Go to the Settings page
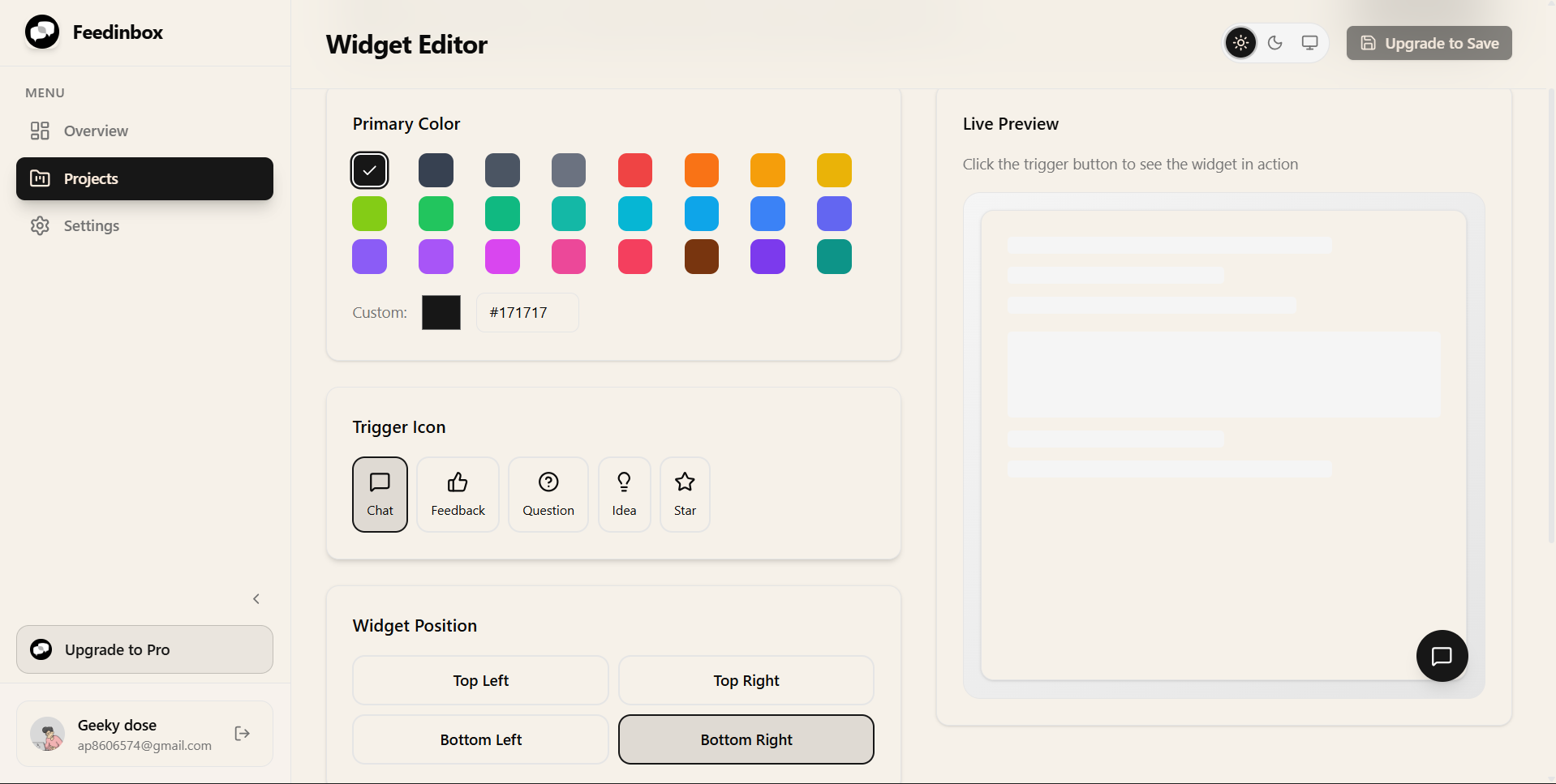This screenshot has width=1556, height=784. coord(92,225)
